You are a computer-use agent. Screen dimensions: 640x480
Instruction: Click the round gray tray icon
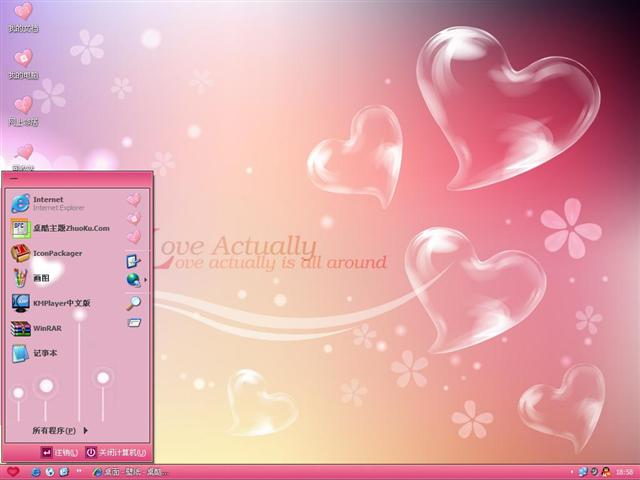[595, 472]
